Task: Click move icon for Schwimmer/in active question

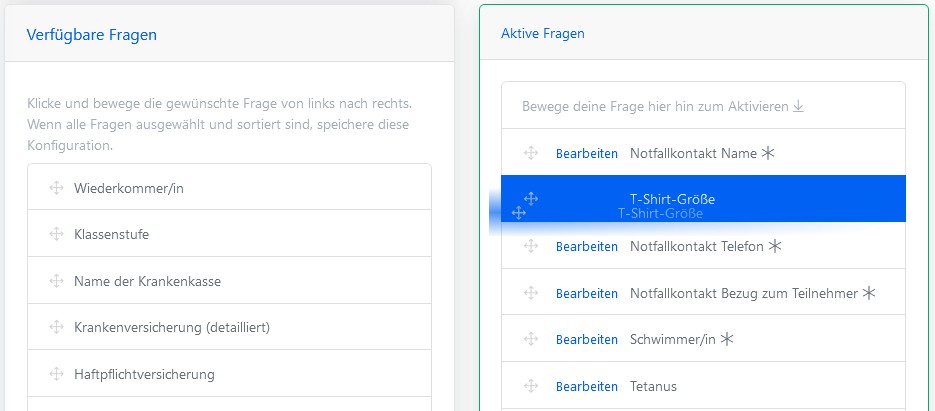Action: [531, 339]
